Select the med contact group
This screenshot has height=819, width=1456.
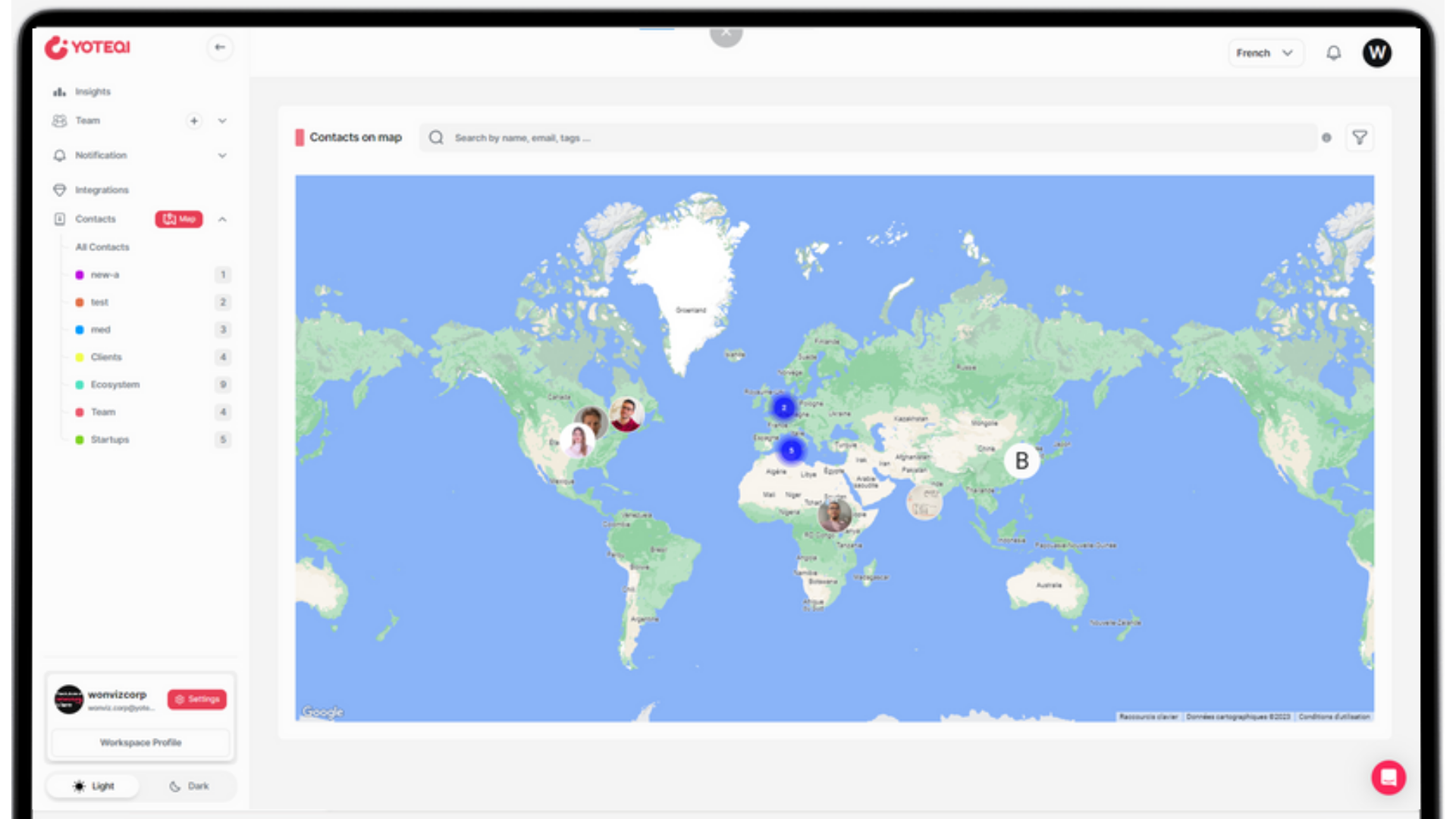pos(100,330)
